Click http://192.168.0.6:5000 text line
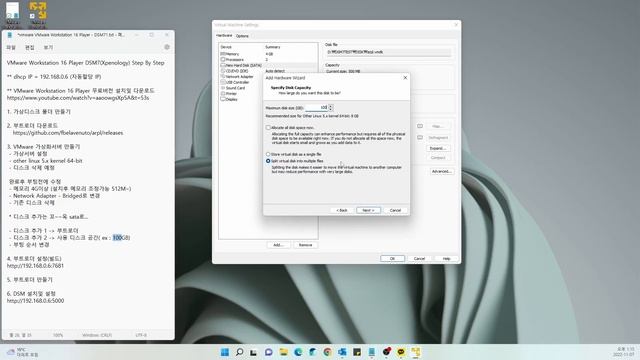640x360 pixels. coord(36,301)
